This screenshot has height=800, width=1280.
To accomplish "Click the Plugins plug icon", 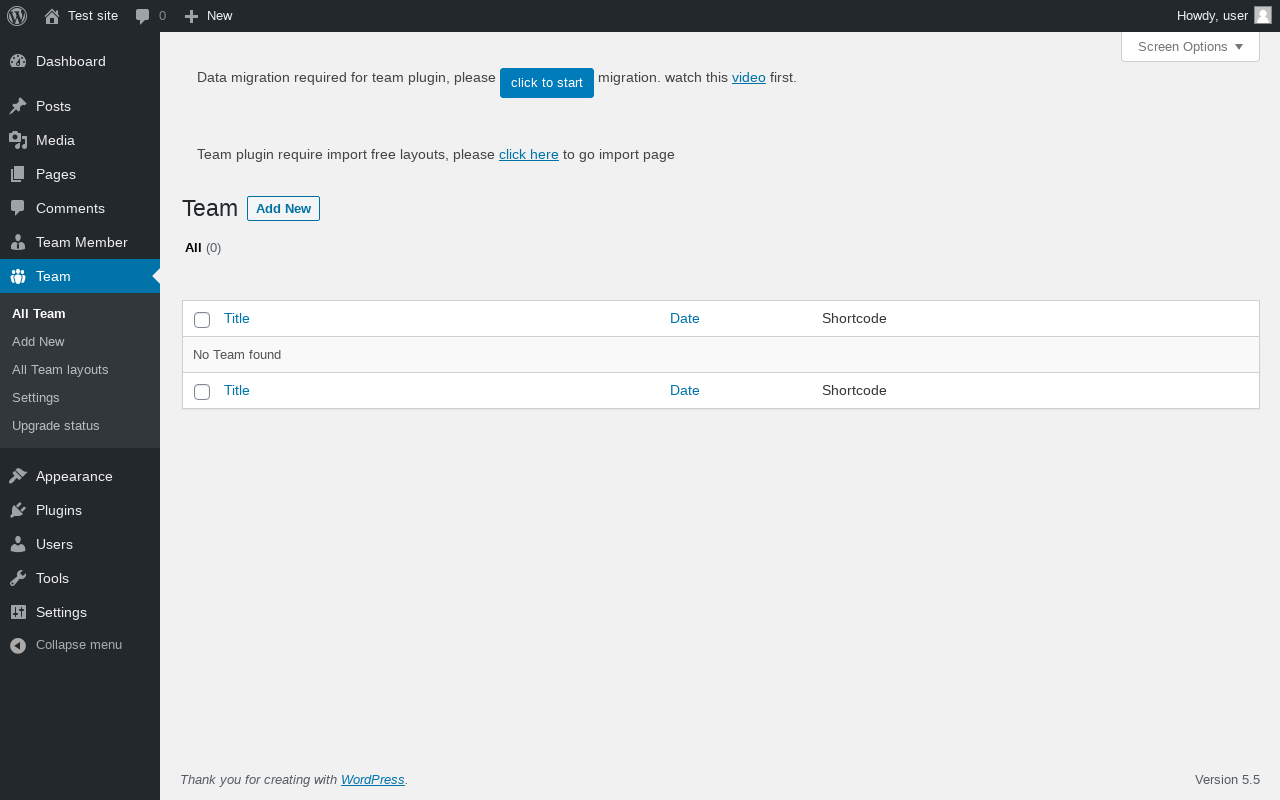I will [x=18, y=510].
